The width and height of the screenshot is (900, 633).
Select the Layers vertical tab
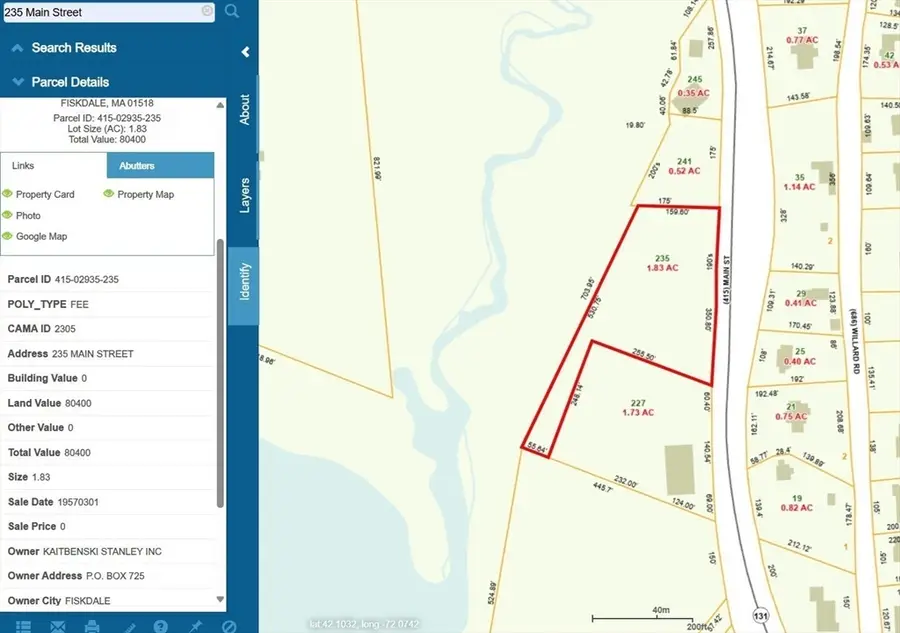point(244,195)
